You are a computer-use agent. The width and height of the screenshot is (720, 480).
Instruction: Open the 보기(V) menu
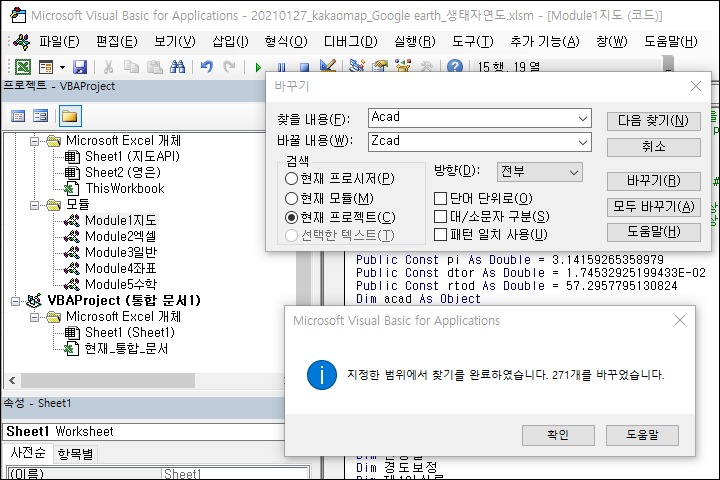point(174,42)
